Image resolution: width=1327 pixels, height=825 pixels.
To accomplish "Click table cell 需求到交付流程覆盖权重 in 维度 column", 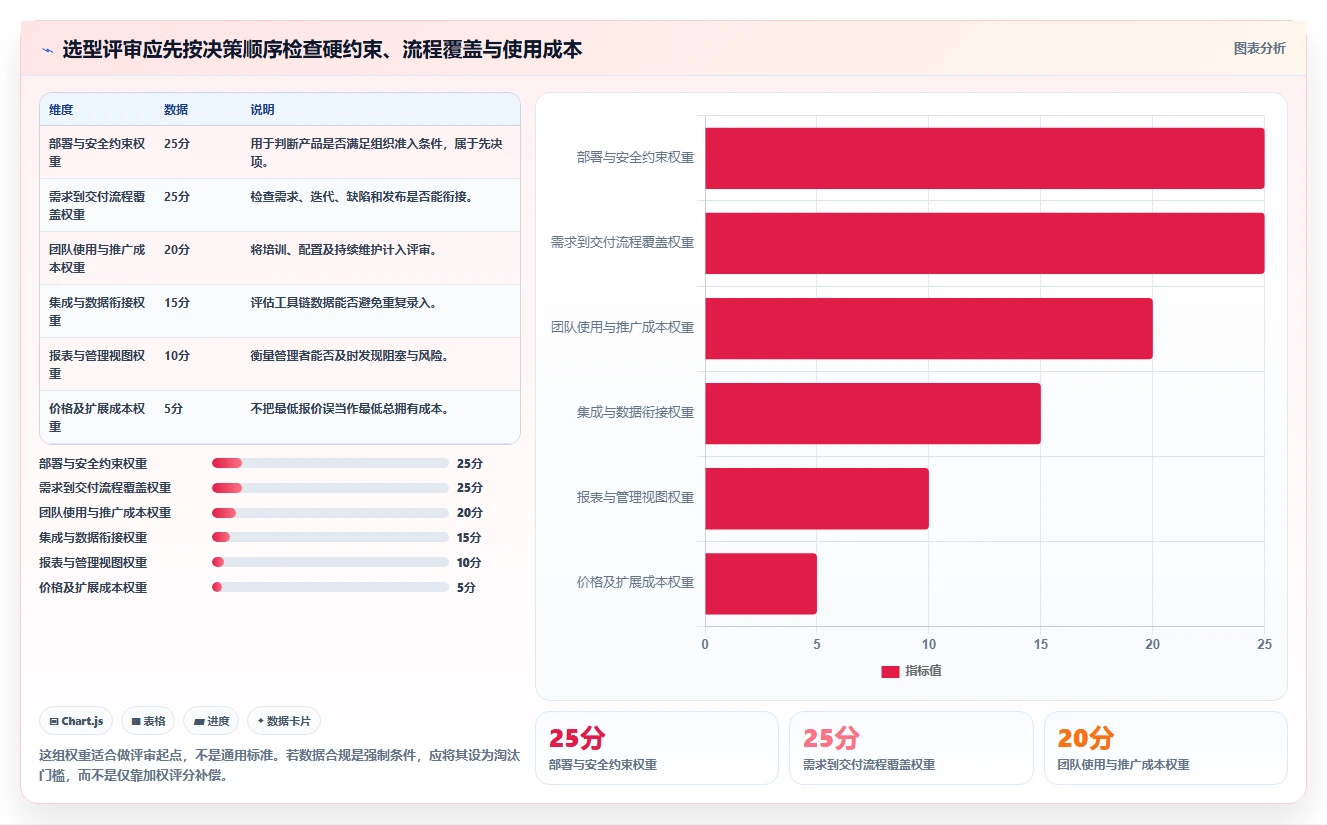I will [98, 205].
